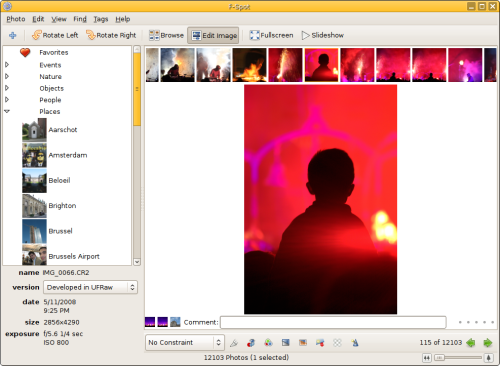Click the crop tool icon
This screenshot has height=366, width=500.
click(234, 343)
